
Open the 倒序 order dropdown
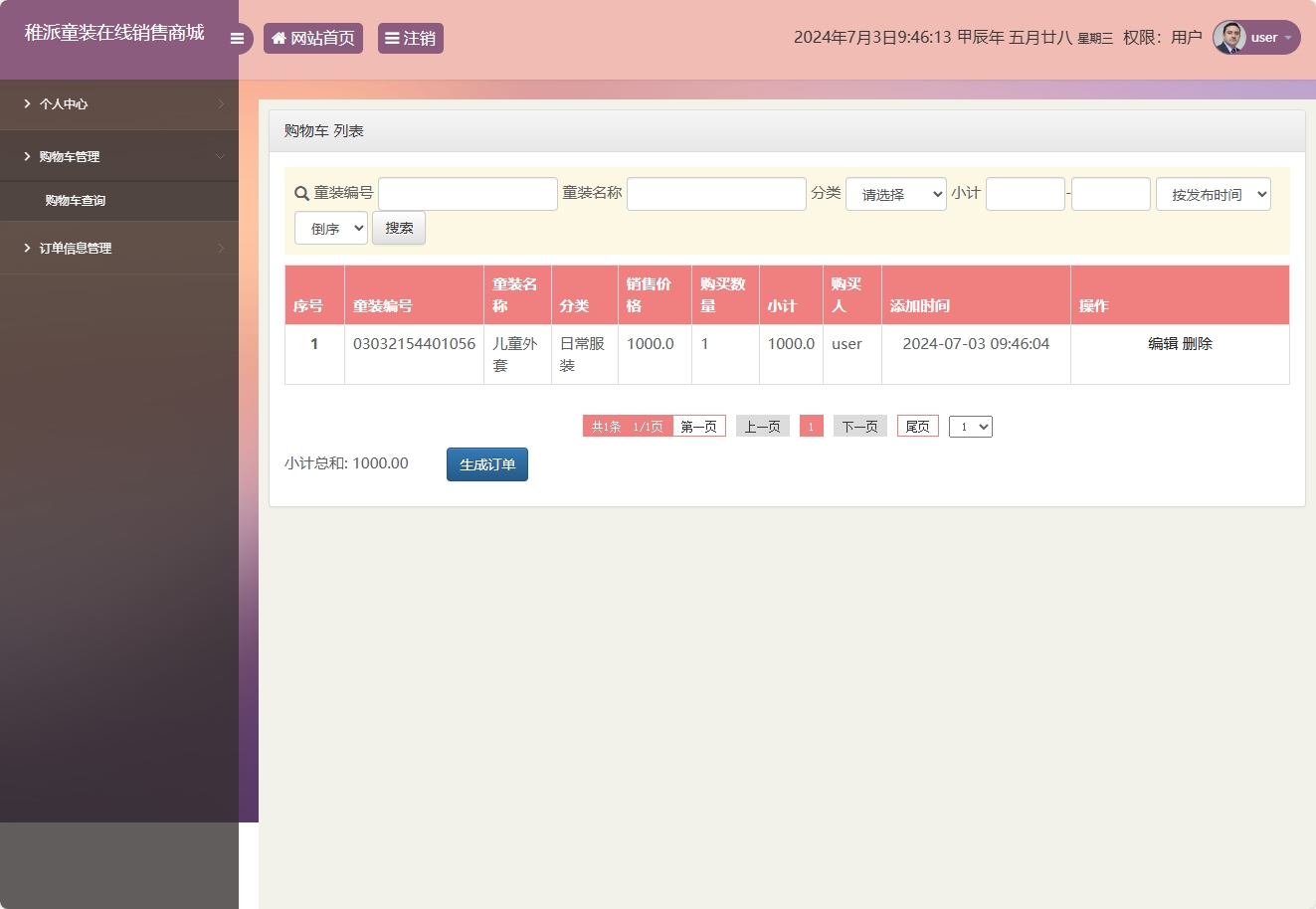pos(331,229)
